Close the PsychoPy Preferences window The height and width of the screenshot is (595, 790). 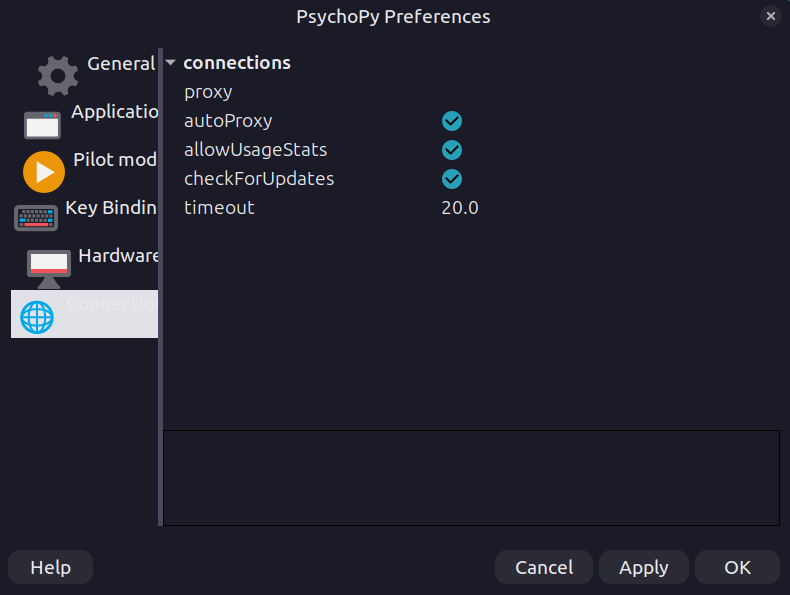(x=770, y=16)
